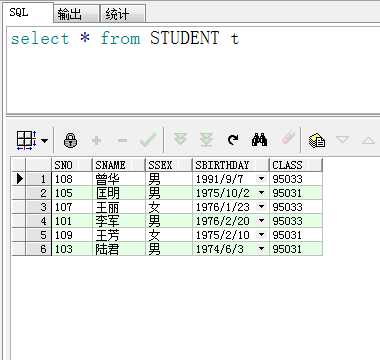Click the CLASS cell in 陆君's row
This screenshot has height=360, width=380.
point(296,249)
